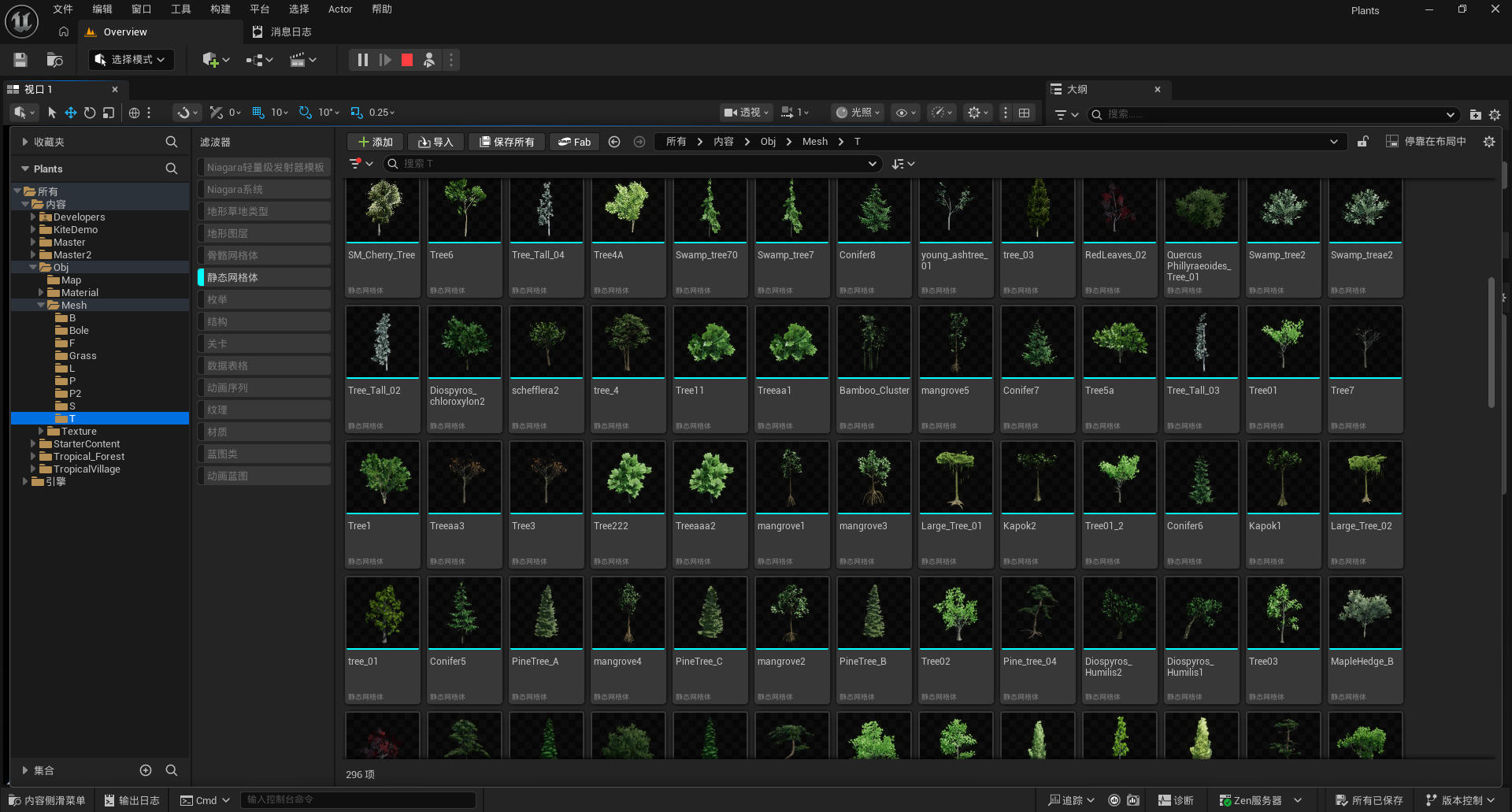Open the 构建 menu
This screenshot has width=1512, height=812.
(220, 9)
